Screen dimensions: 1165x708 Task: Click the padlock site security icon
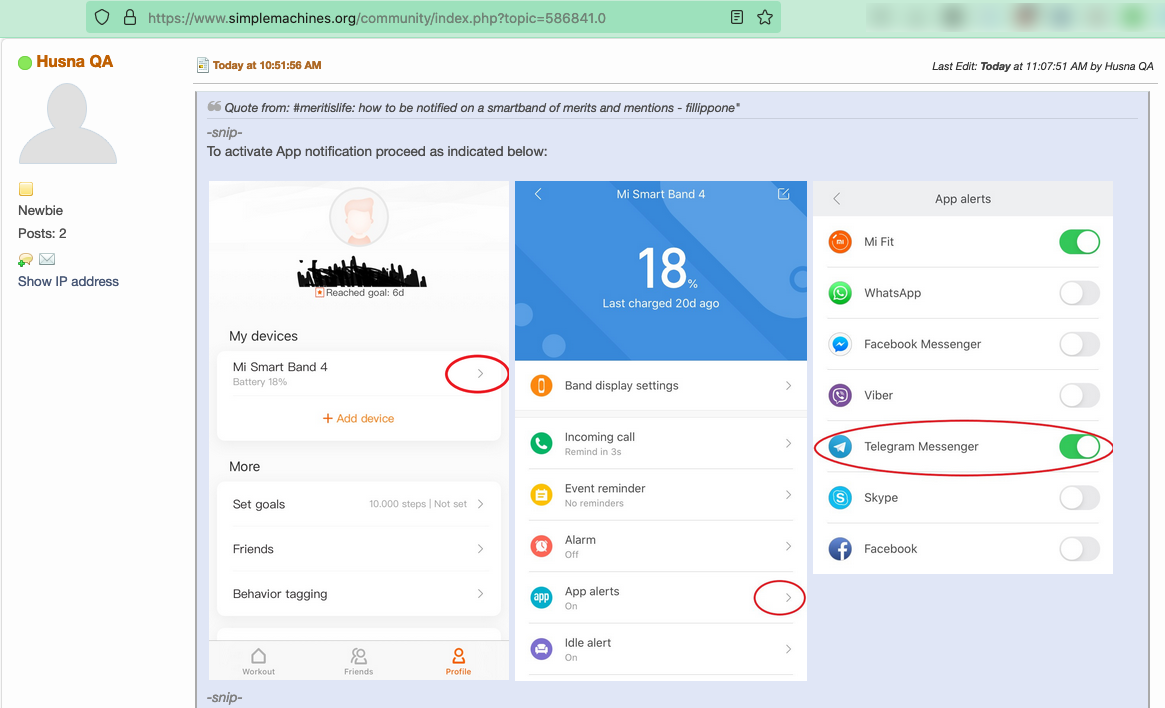[130, 17]
